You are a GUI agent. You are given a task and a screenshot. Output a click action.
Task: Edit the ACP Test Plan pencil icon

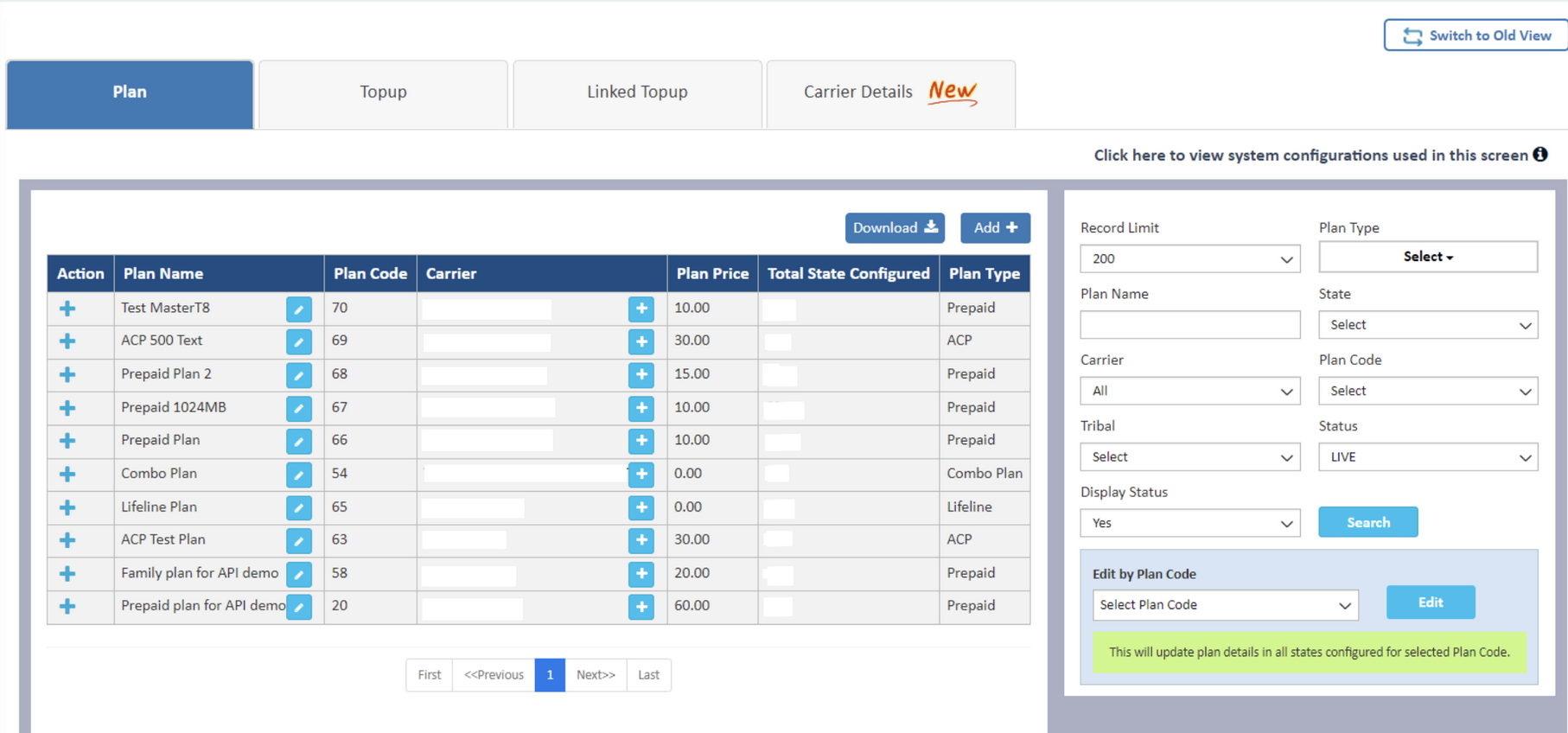(299, 540)
